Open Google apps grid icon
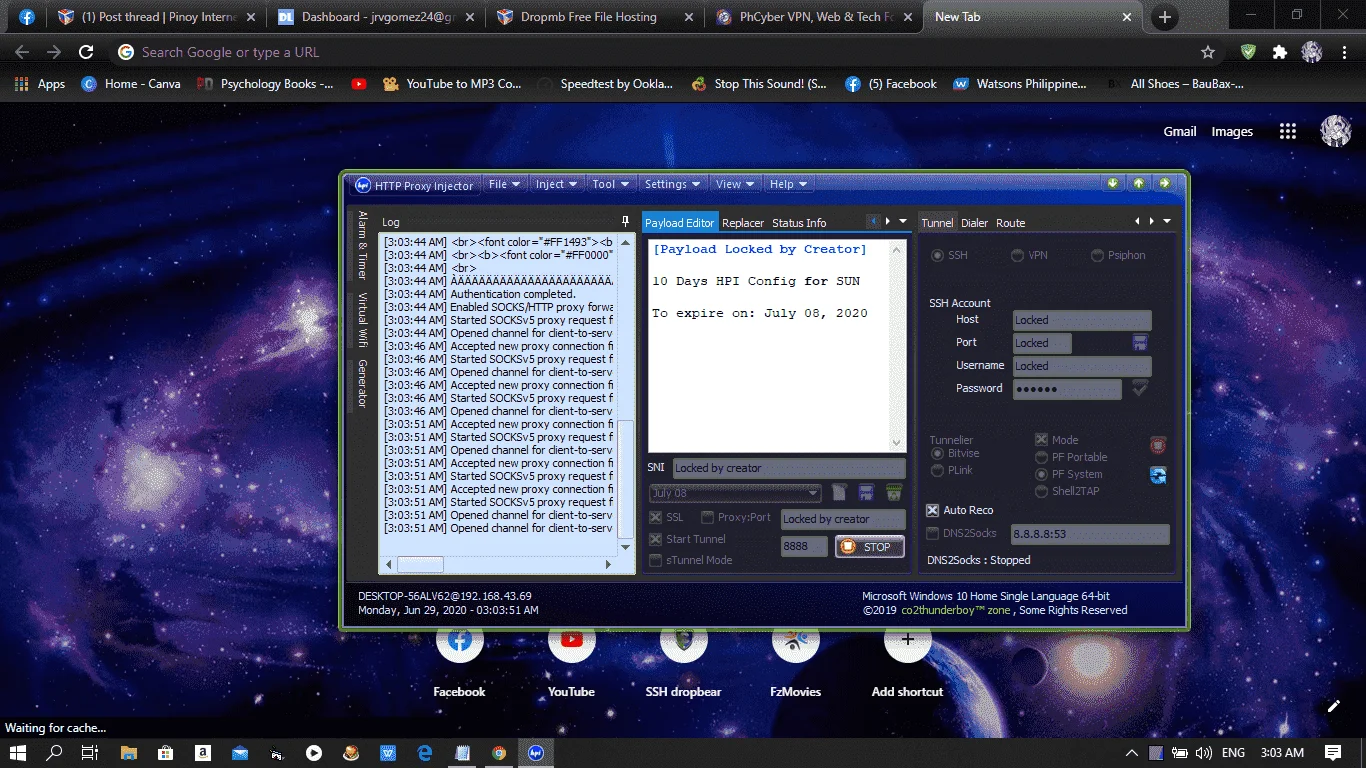Image resolution: width=1366 pixels, height=768 pixels. tap(1288, 131)
